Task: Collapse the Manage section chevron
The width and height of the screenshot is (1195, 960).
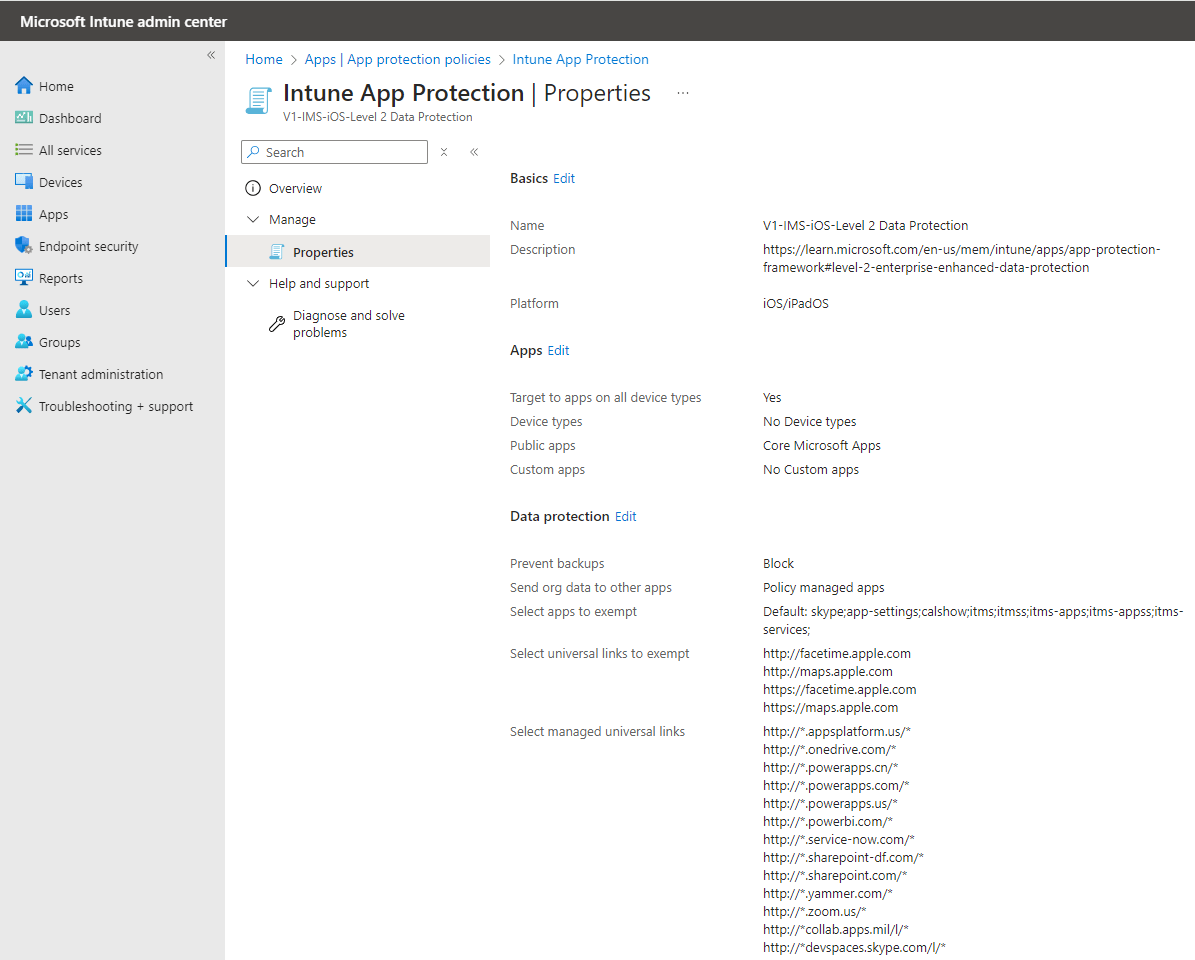Action: click(253, 219)
